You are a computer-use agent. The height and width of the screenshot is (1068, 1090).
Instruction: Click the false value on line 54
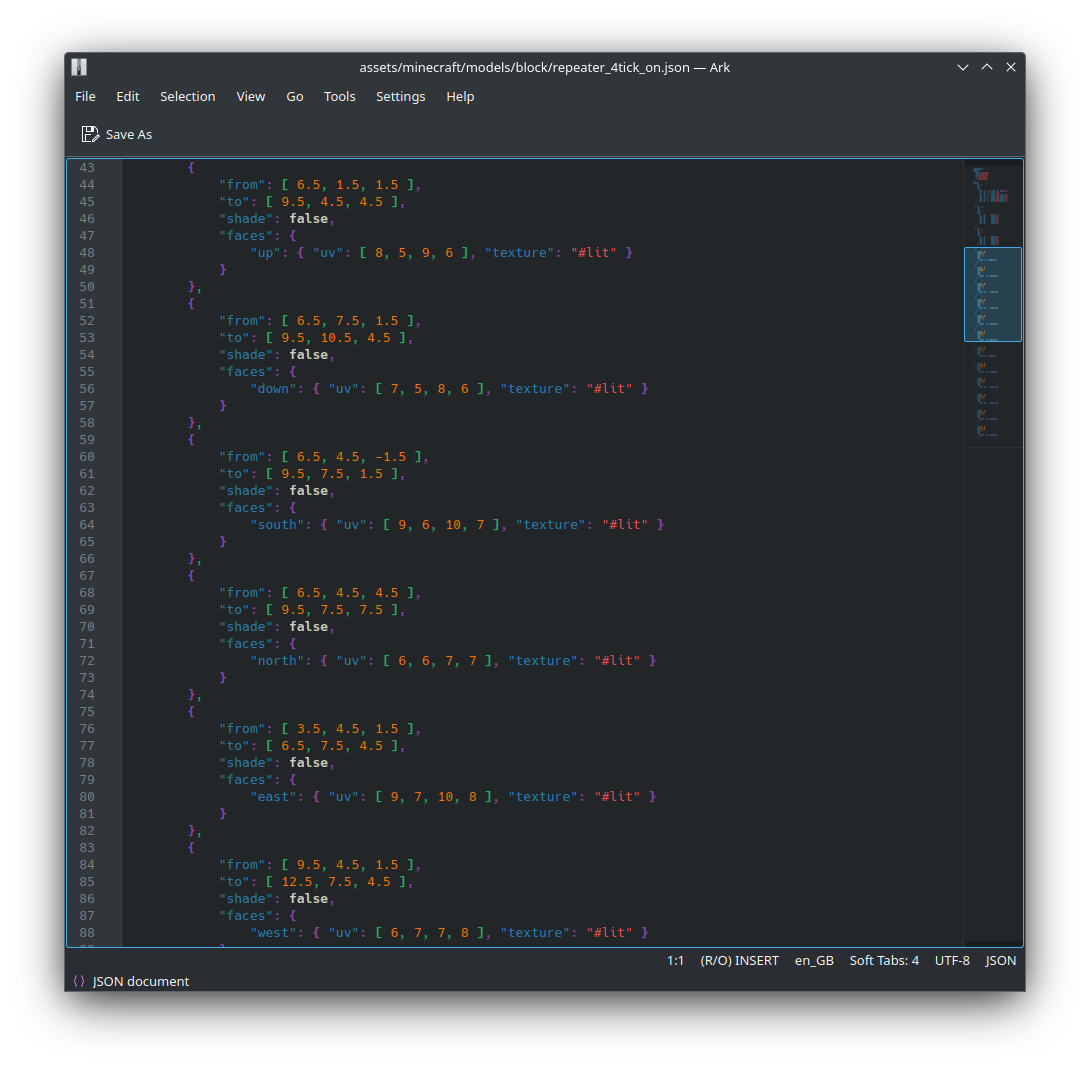pos(309,355)
